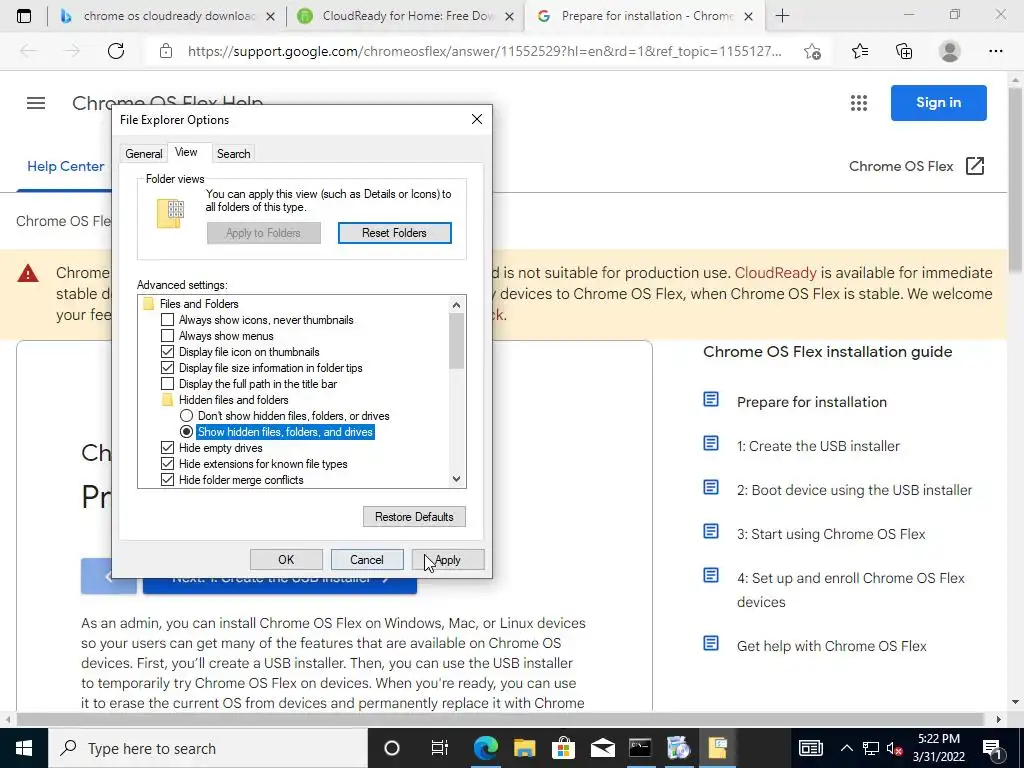
Task: Open the Google apps grid icon
Action: pos(859,103)
